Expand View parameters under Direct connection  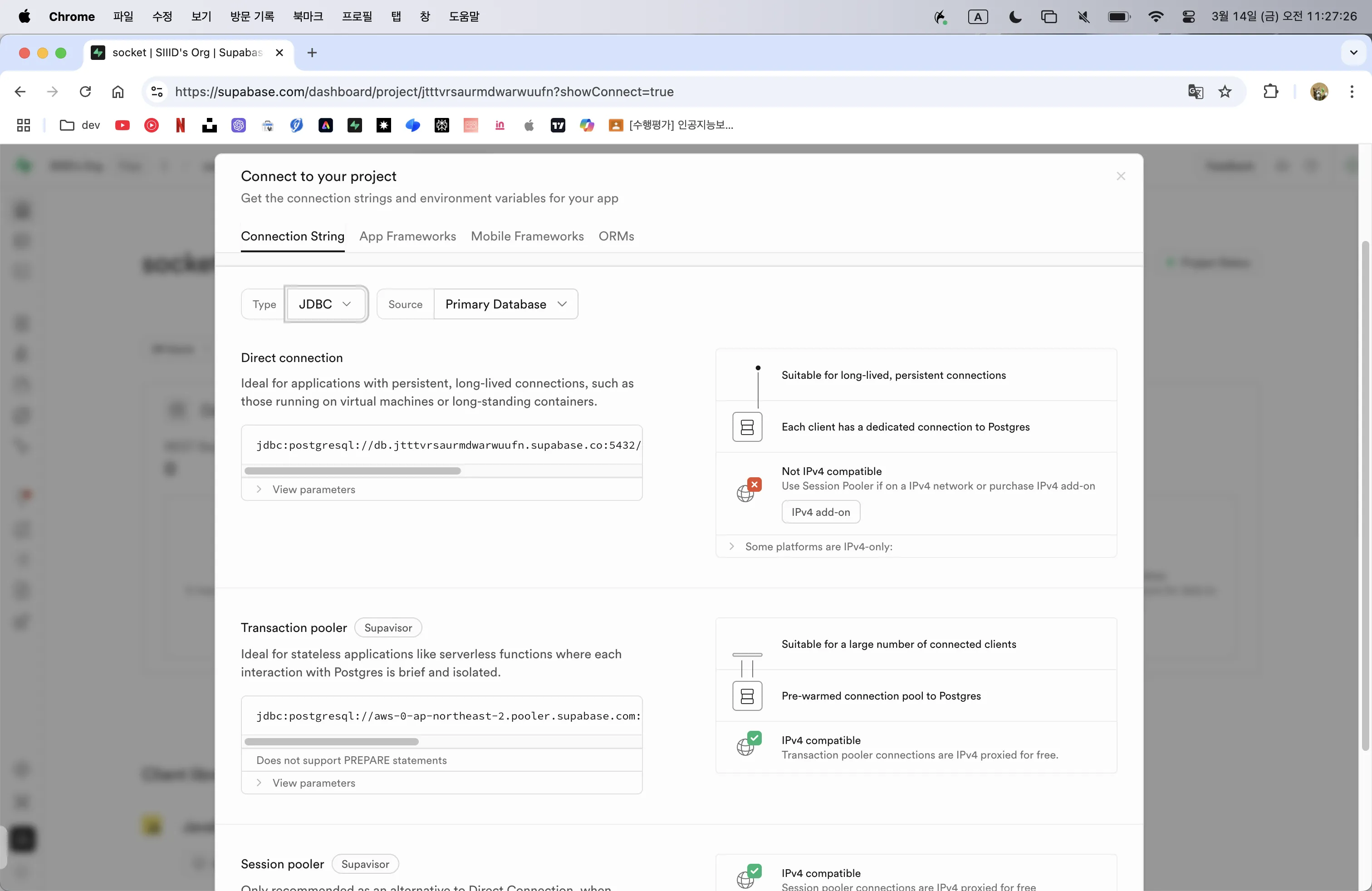pos(314,490)
